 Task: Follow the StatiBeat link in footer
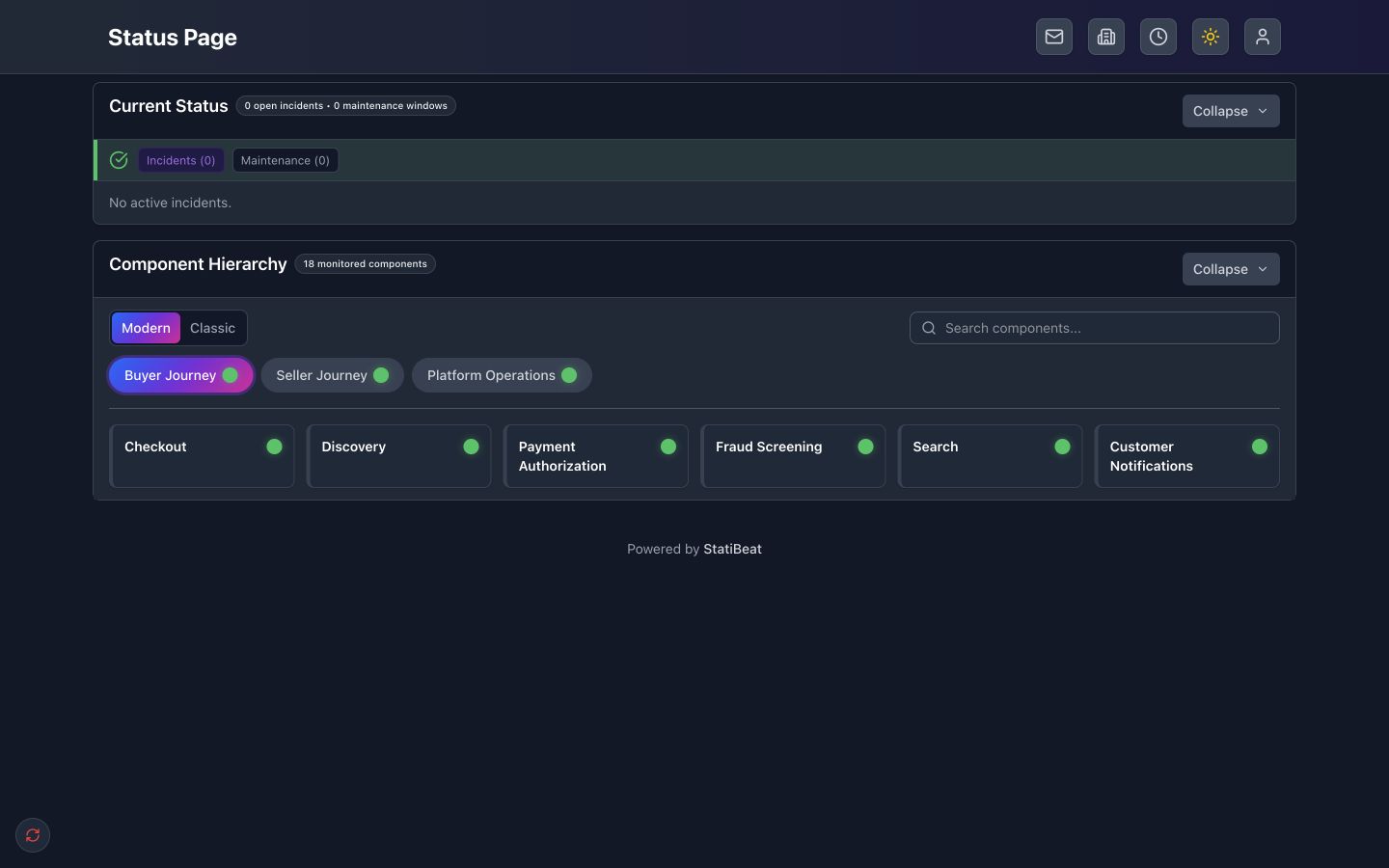click(x=732, y=549)
